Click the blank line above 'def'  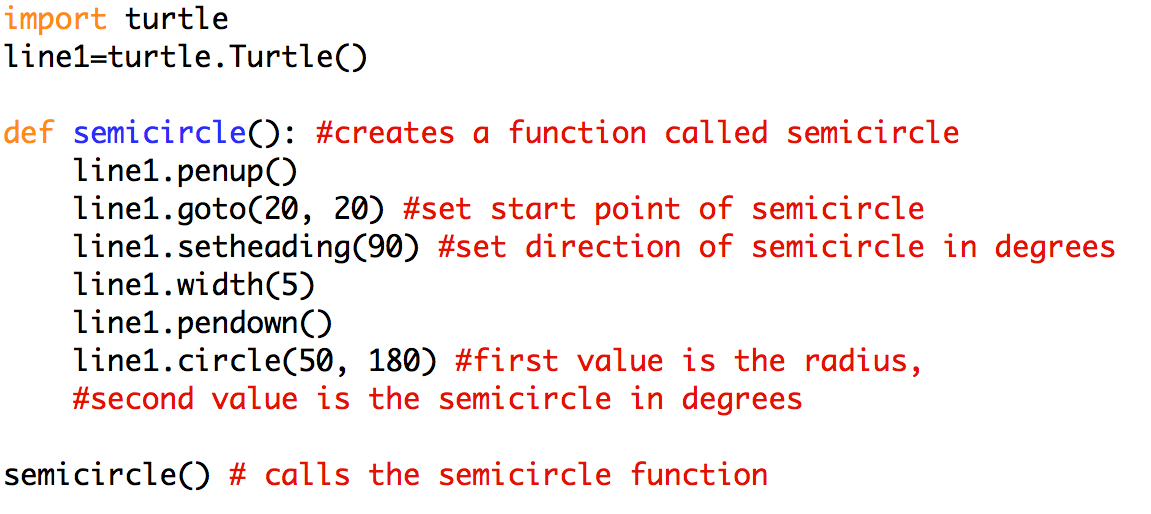[300, 95]
